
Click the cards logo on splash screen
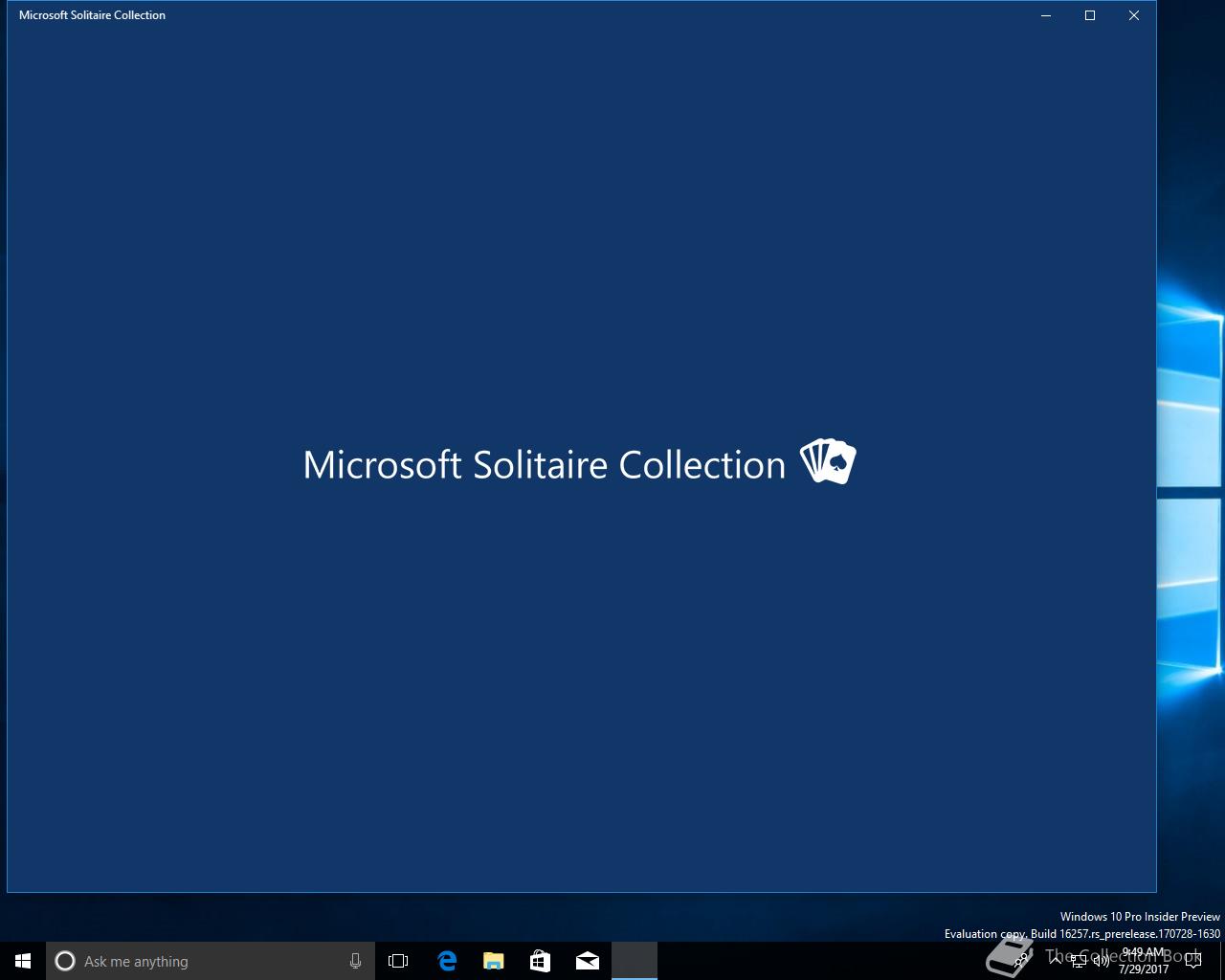[x=828, y=461]
